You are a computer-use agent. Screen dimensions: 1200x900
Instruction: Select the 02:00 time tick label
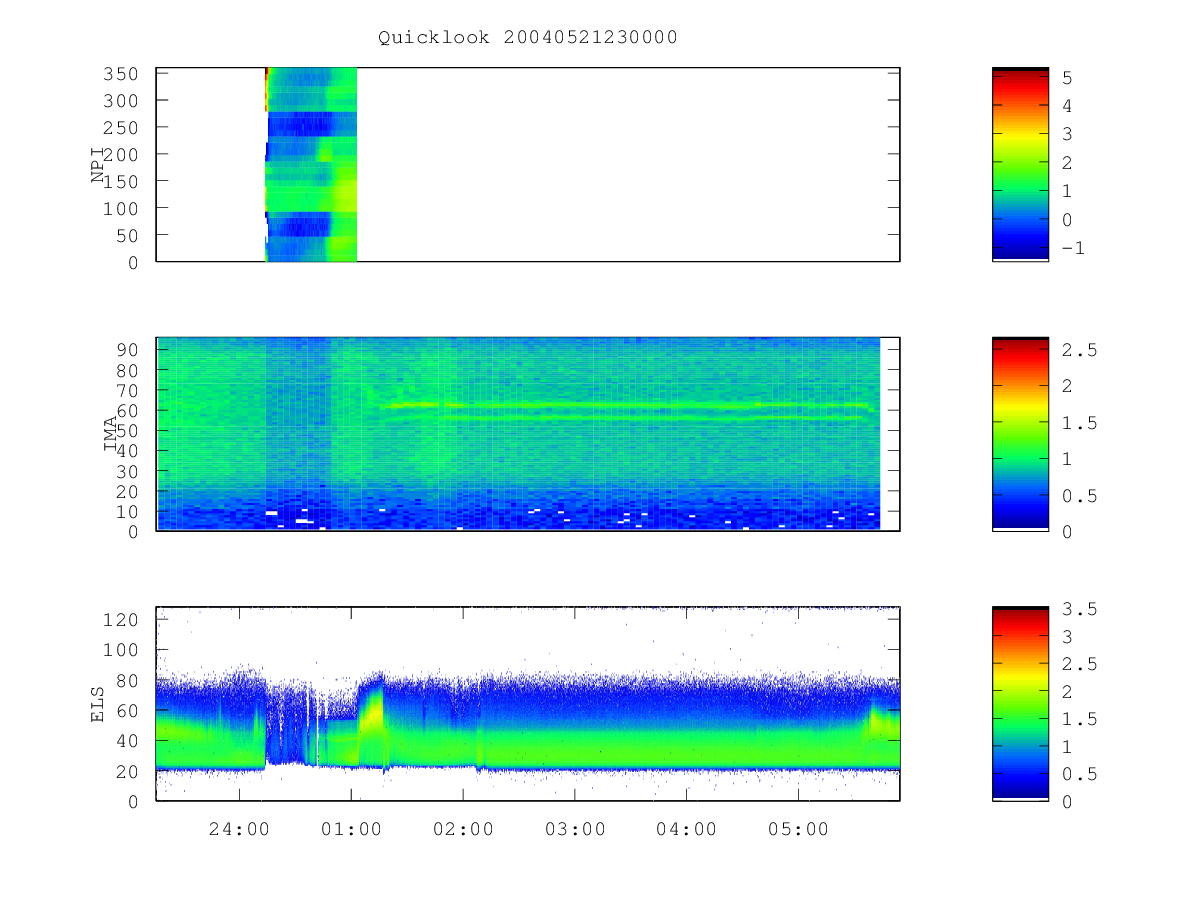(x=463, y=829)
